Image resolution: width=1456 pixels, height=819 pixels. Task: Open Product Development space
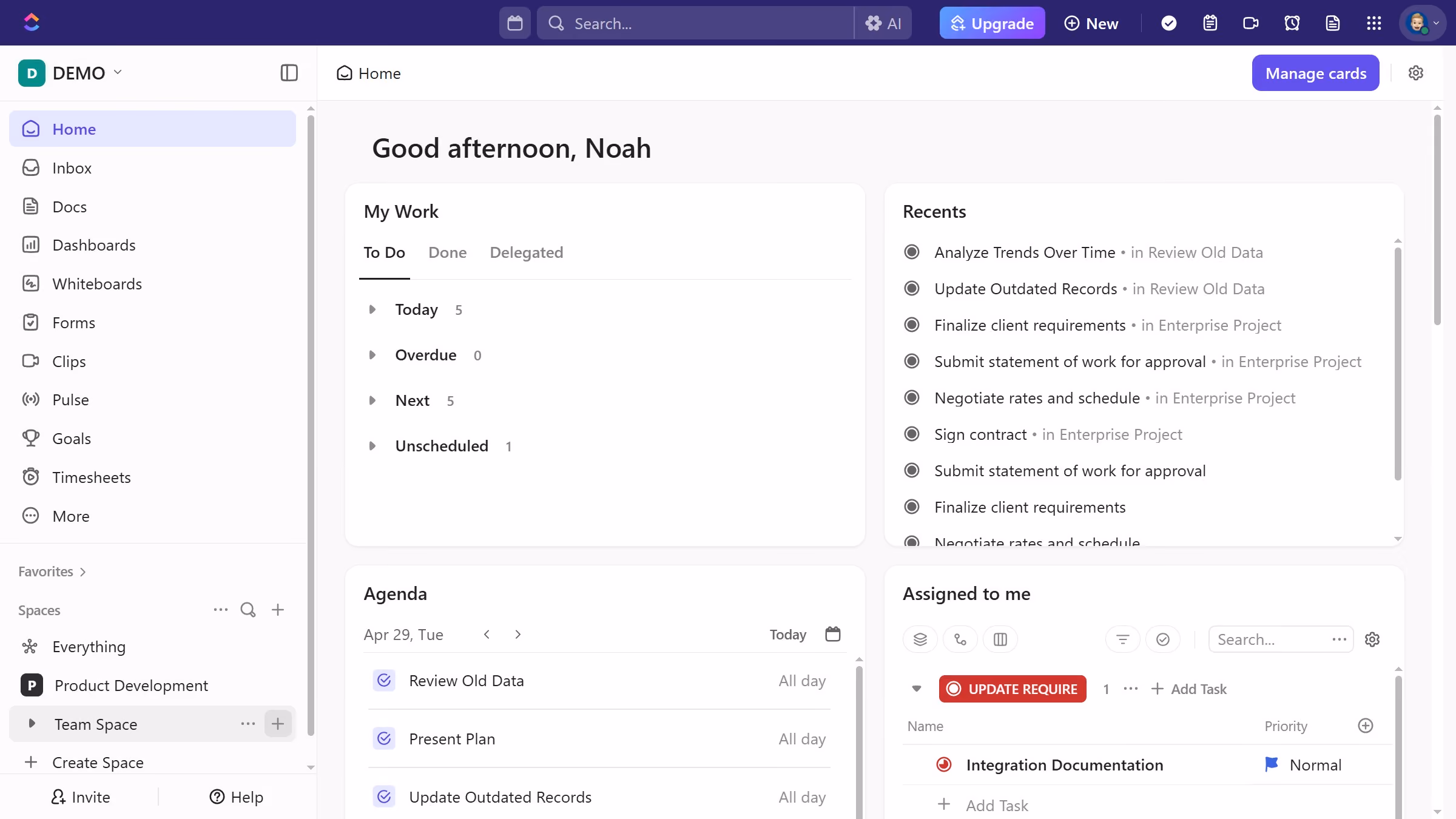tap(152, 686)
